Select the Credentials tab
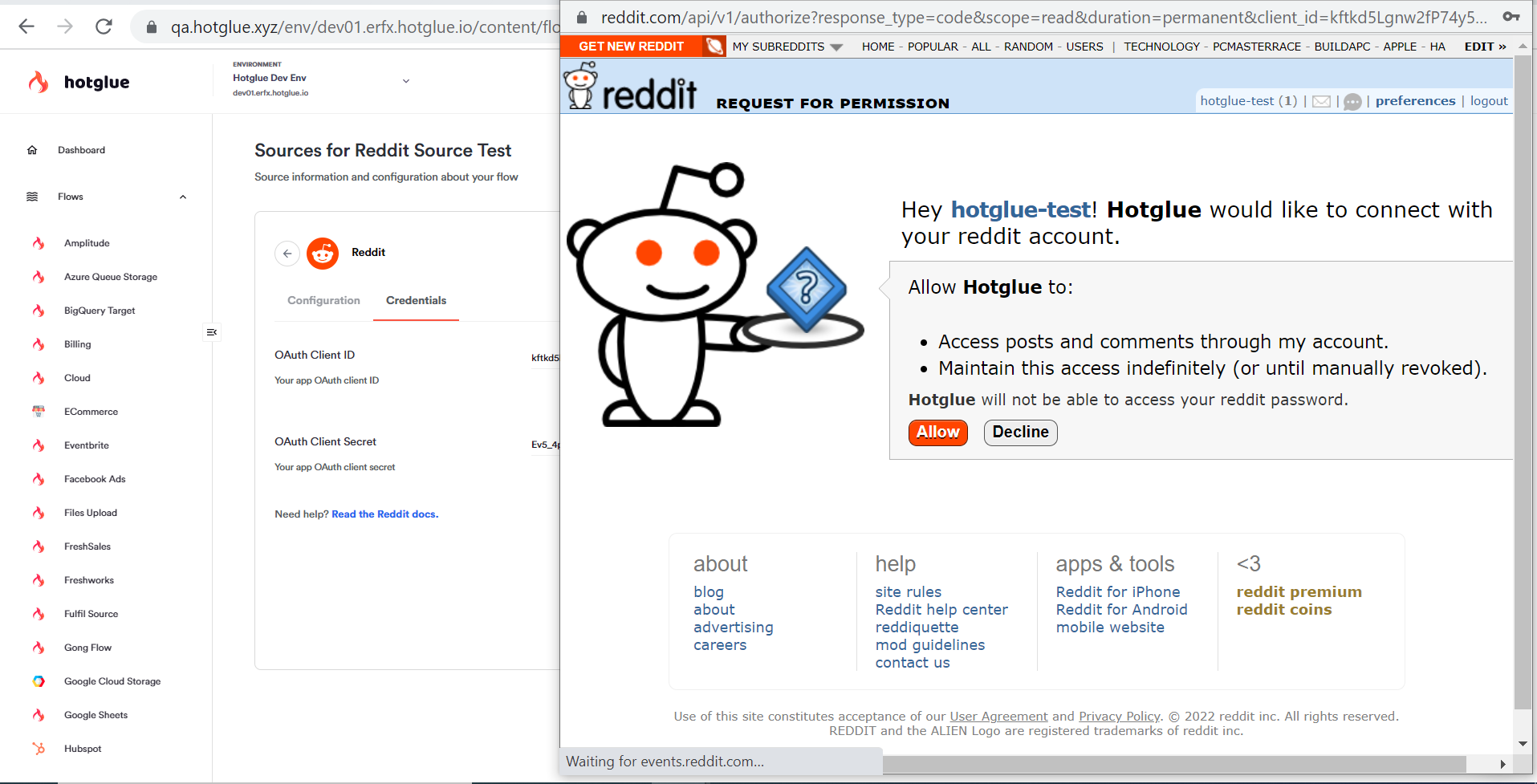 click(416, 300)
